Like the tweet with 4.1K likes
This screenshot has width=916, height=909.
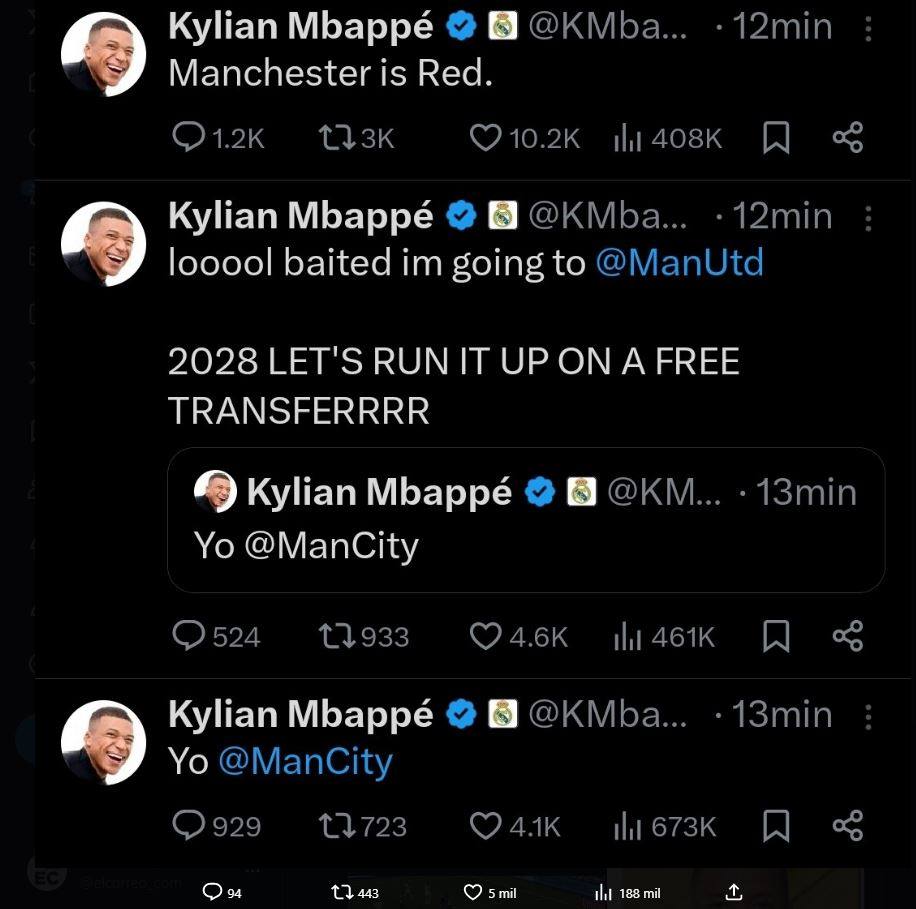[x=484, y=826]
